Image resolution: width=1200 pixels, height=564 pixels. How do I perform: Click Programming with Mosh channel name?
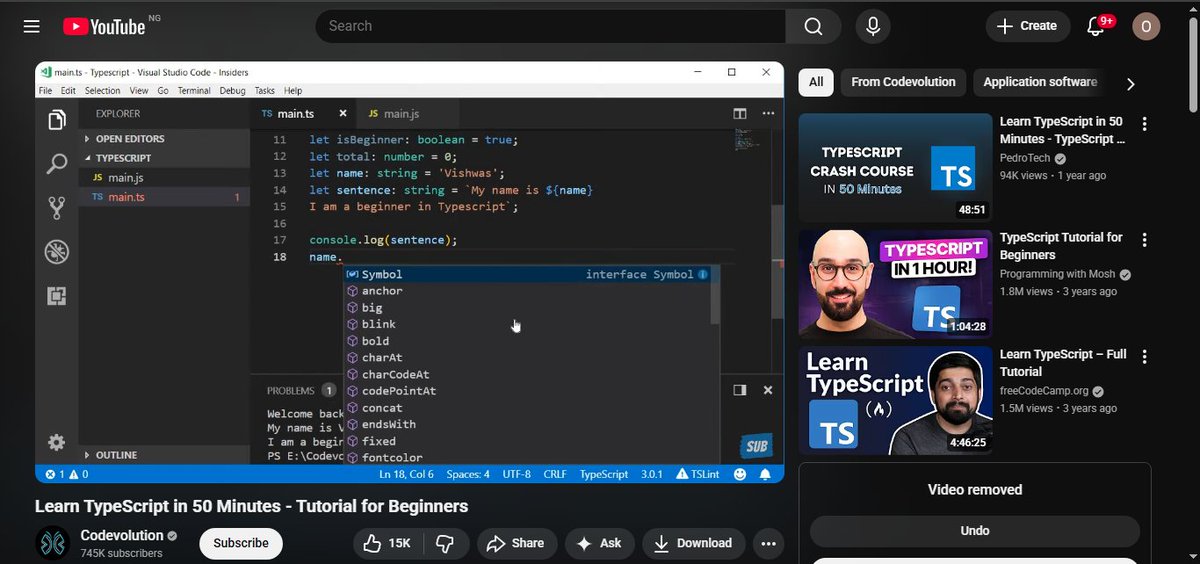(1058, 274)
